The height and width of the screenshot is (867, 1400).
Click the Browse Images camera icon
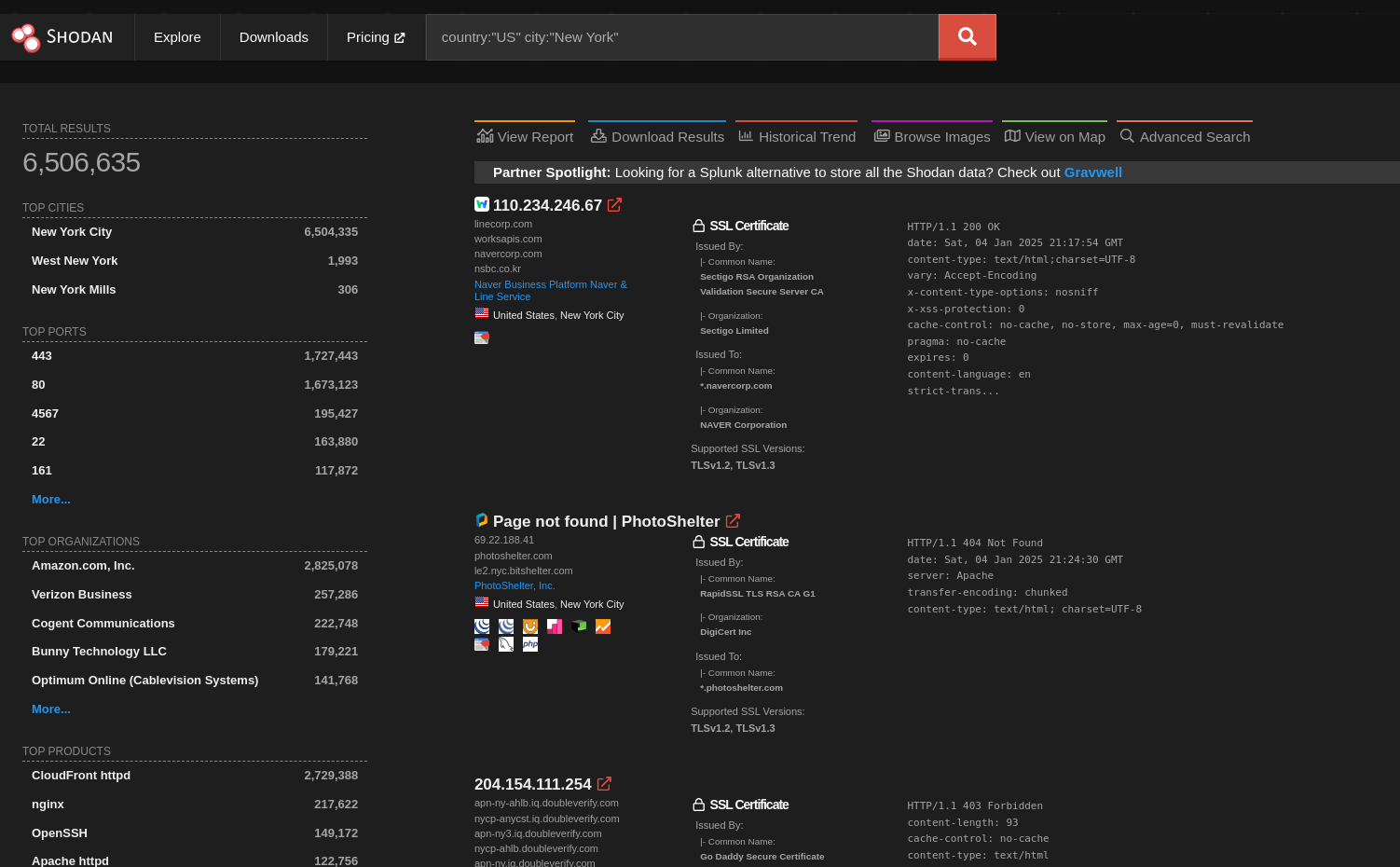(882, 135)
